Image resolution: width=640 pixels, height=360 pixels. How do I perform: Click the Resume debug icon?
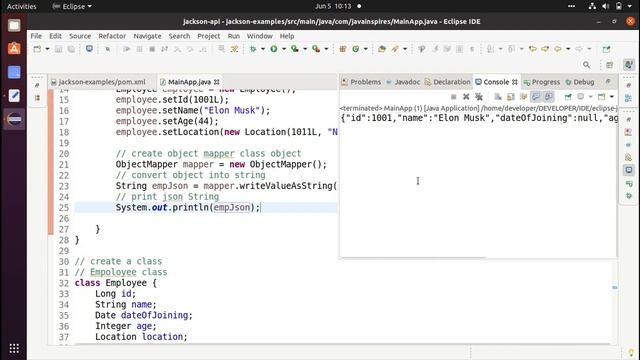[127, 49]
